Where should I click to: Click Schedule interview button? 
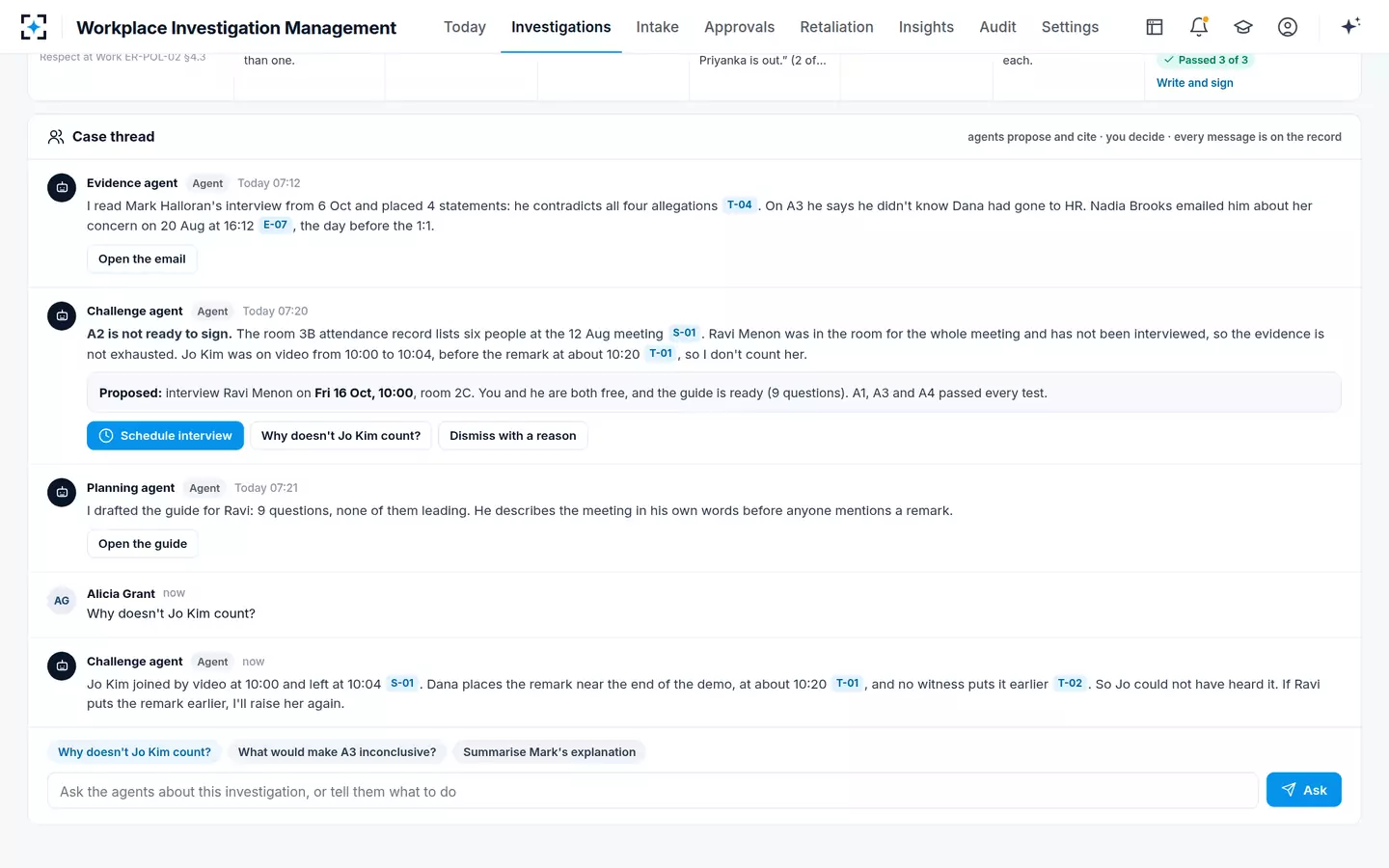click(165, 436)
